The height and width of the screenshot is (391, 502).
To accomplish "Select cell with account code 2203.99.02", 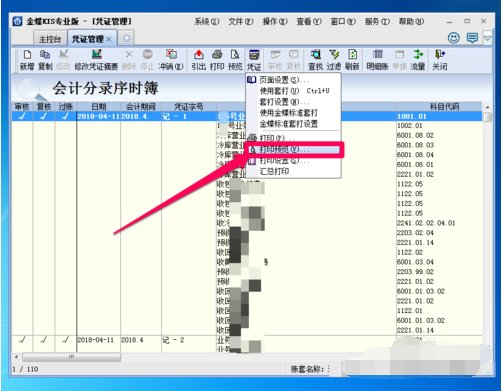I will click(x=439, y=272).
